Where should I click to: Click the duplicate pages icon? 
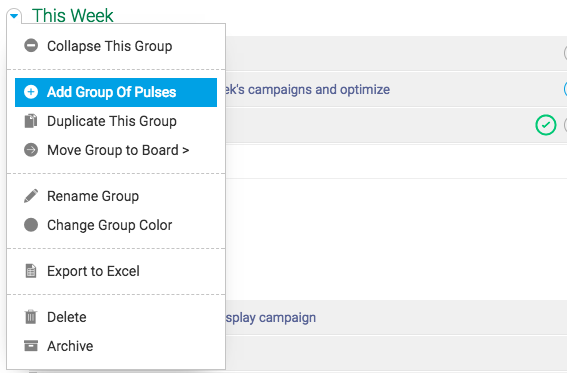pos(31,121)
